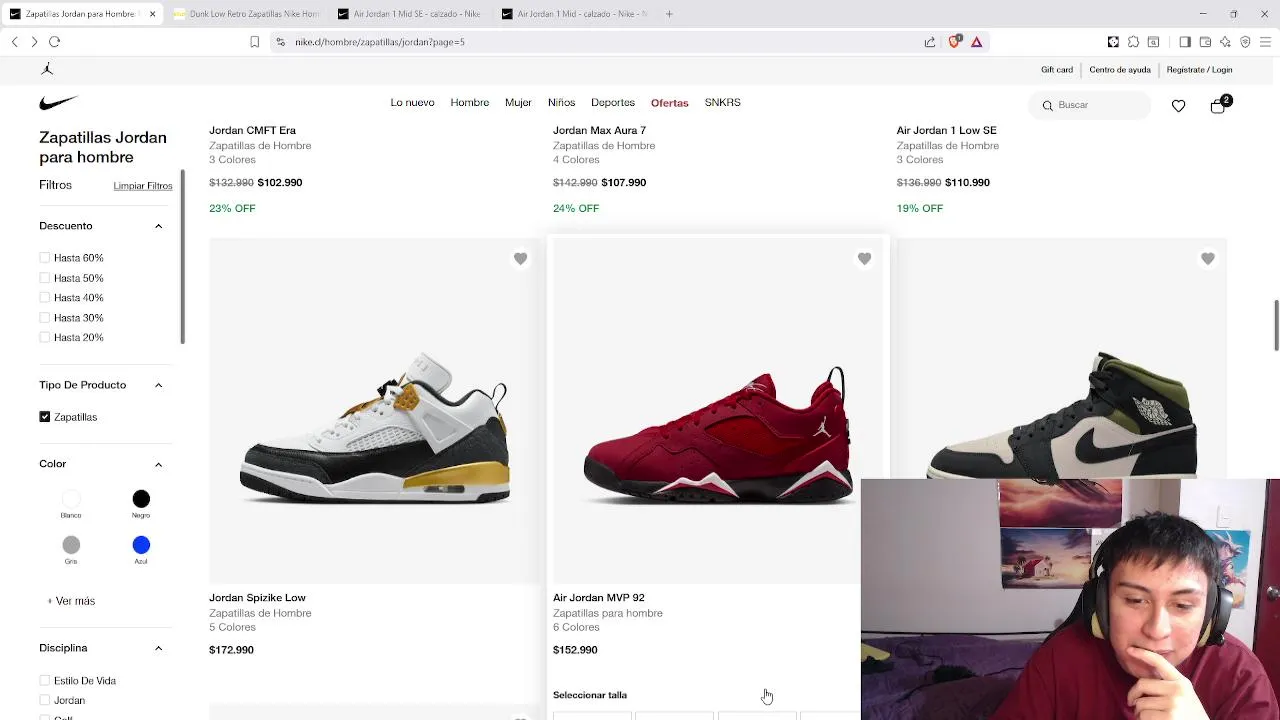Viewport: 1280px width, 720px height.
Task: Select the Negro color swatch
Action: (141, 499)
